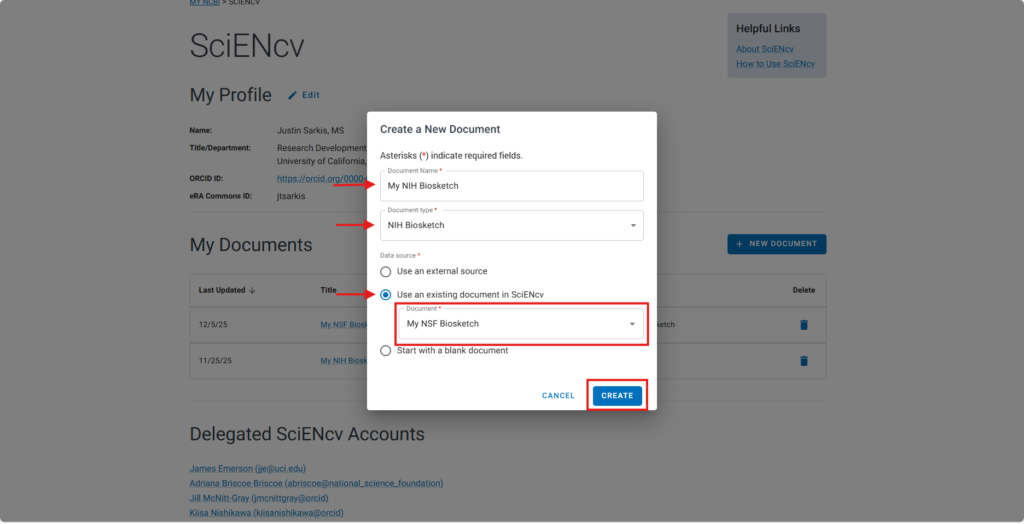
Task: Open James Emerson delegated account
Action: click(x=249, y=469)
